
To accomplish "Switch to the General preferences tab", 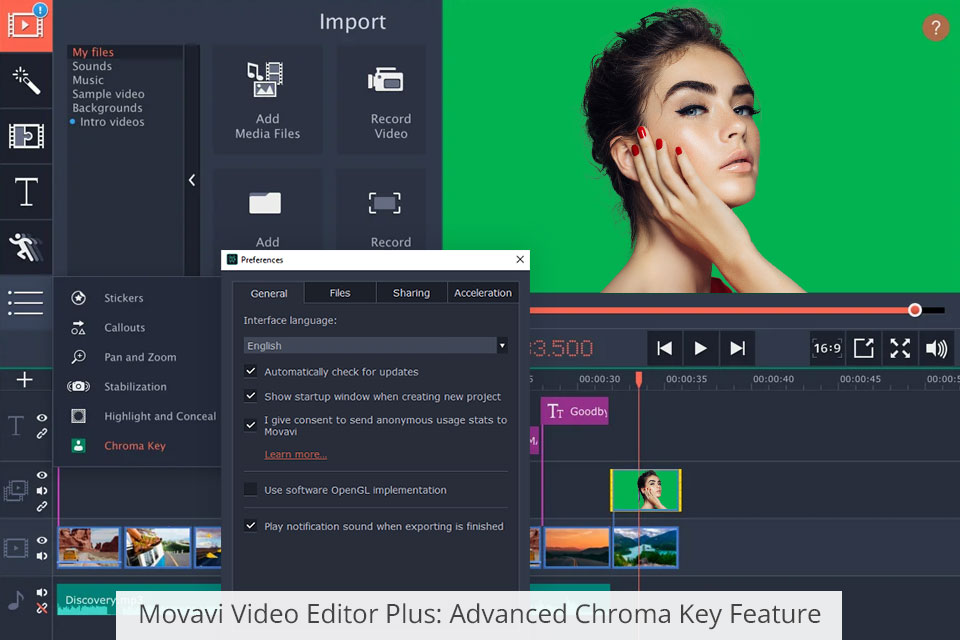I will tap(269, 293).
